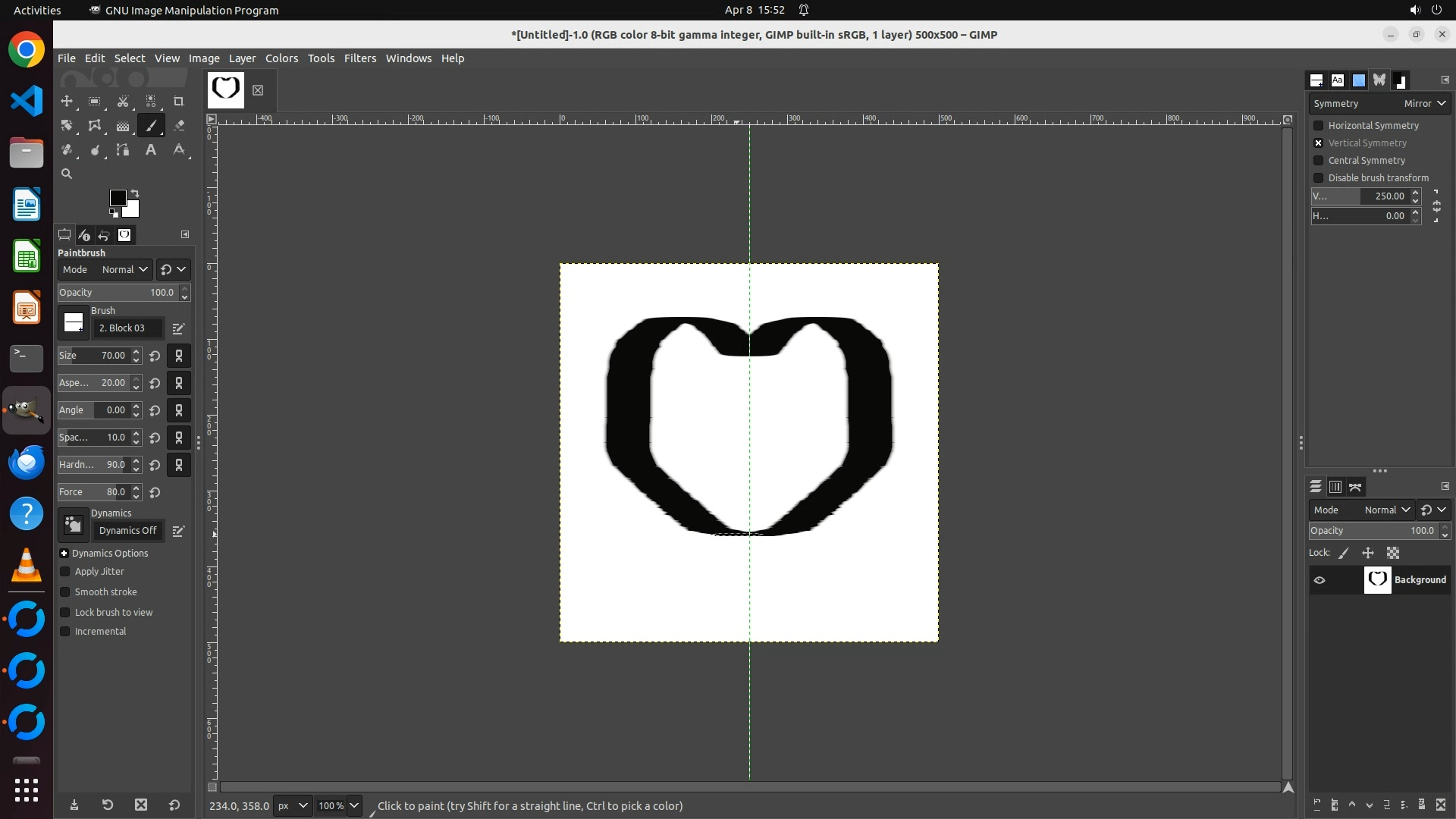This screenshot has height=819, width=1456.
Task: Open the Symmetry type Mirror dropdown
Action: (1424, 104)
